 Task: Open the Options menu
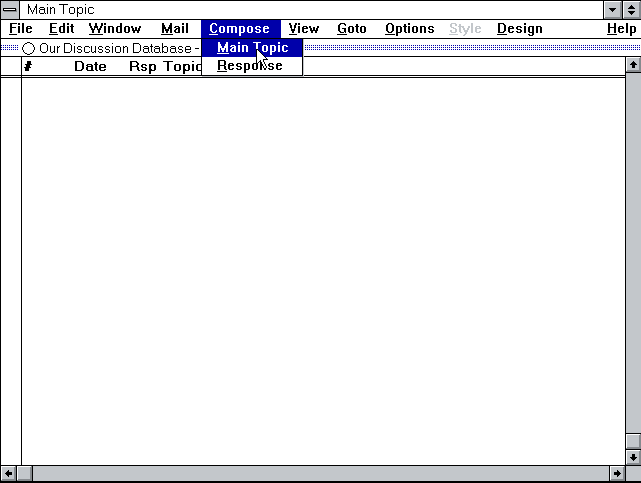coord(409,29)
